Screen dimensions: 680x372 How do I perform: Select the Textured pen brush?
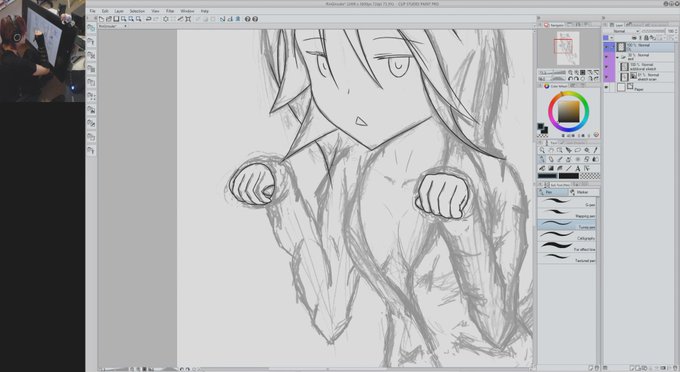(x=567, y=258)
